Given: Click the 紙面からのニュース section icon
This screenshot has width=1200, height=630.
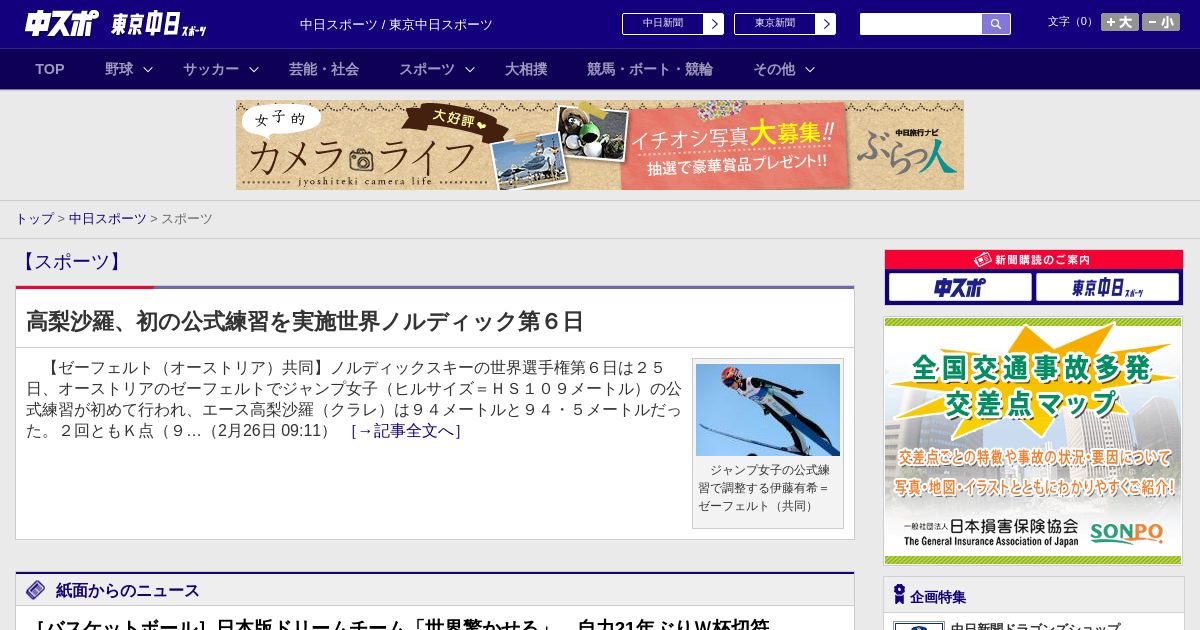Looking at the screenshot, I should click(36, 590).
